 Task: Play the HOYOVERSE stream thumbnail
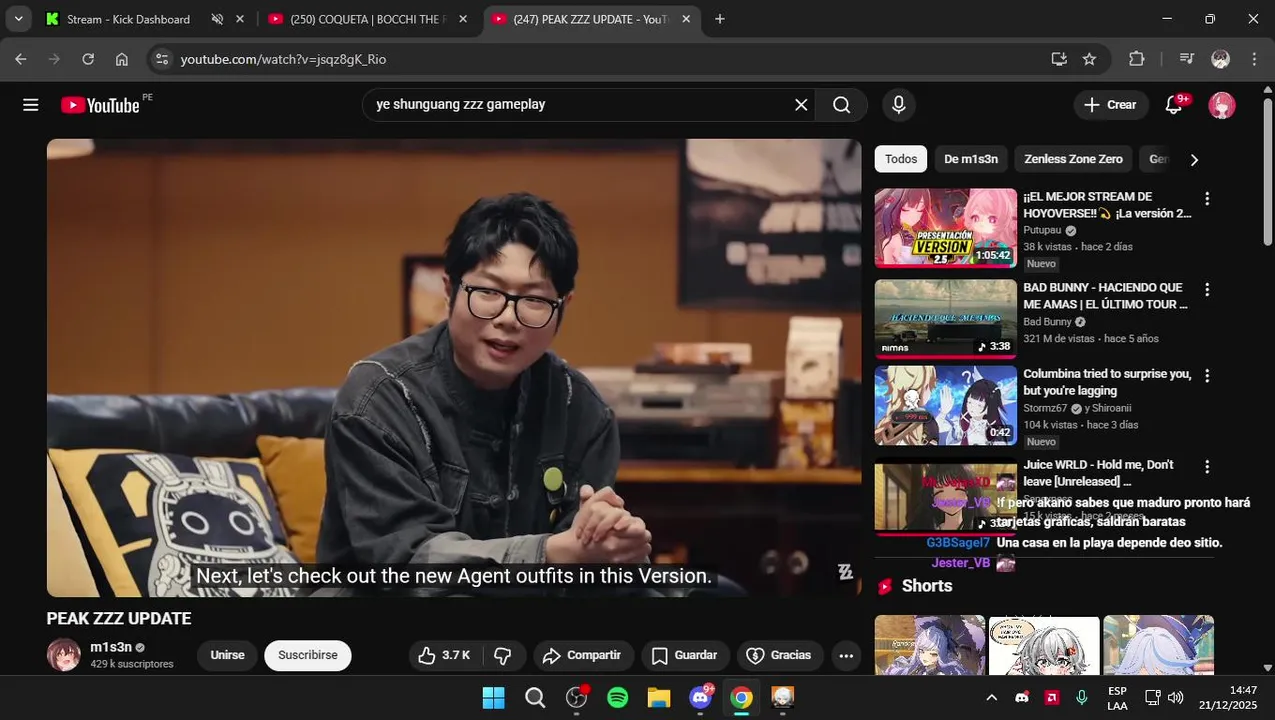tap(945, 228)
